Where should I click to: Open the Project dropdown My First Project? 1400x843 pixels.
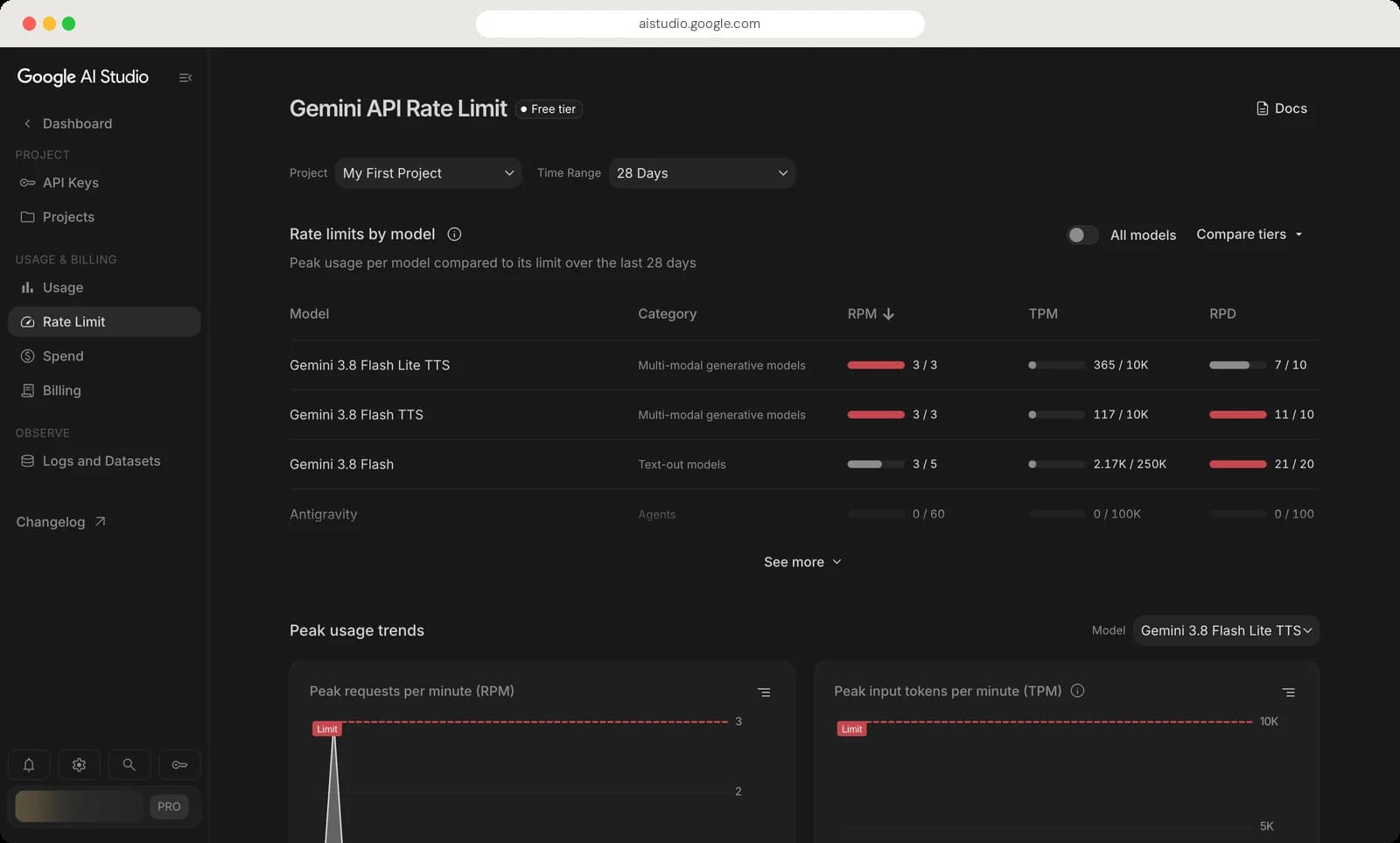tap(428, 173)
